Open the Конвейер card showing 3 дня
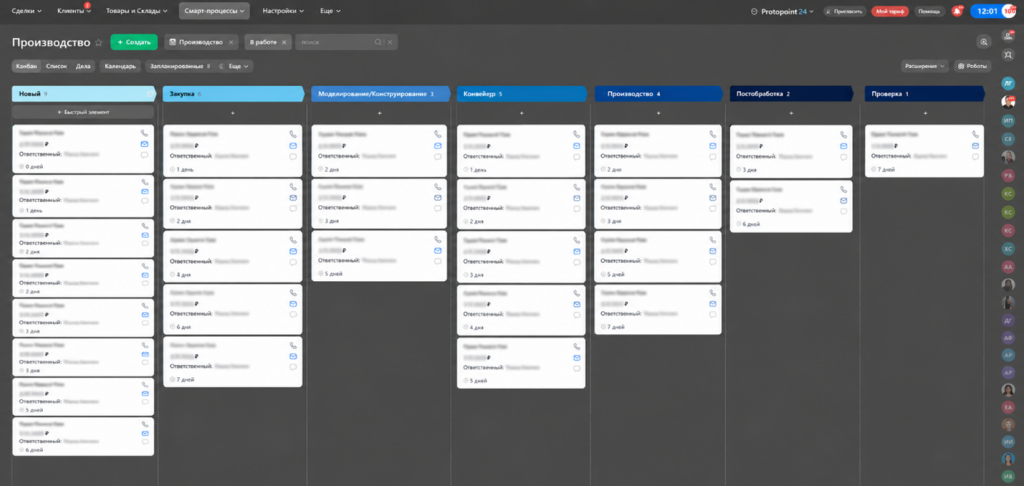The height and width of the screenshot is (486, 1024). tap(521, 257)
